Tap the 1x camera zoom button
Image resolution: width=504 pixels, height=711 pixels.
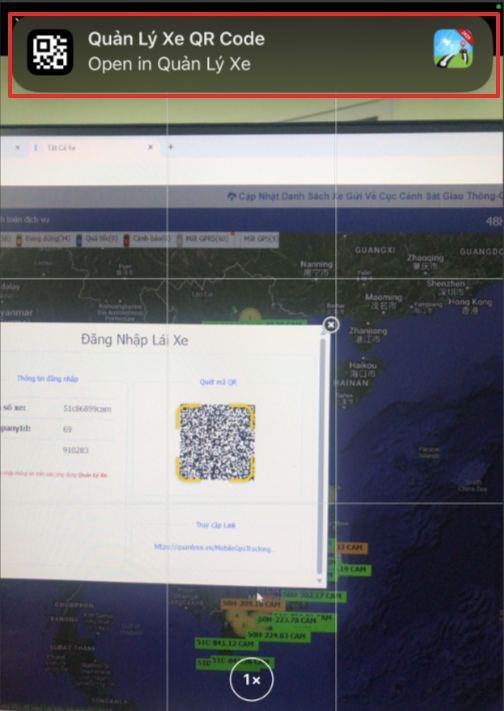[252, 679]
